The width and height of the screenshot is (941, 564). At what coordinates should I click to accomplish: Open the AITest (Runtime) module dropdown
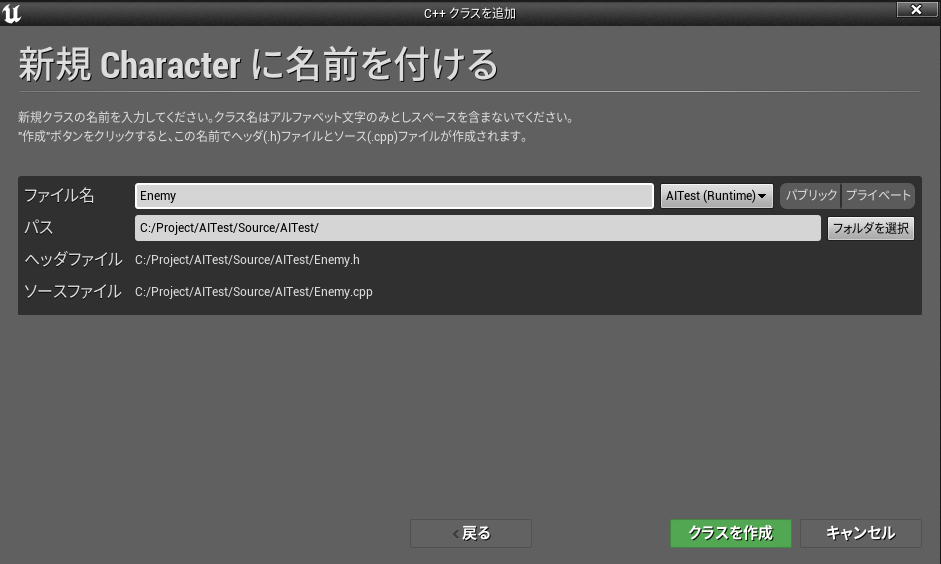(717, 196)
